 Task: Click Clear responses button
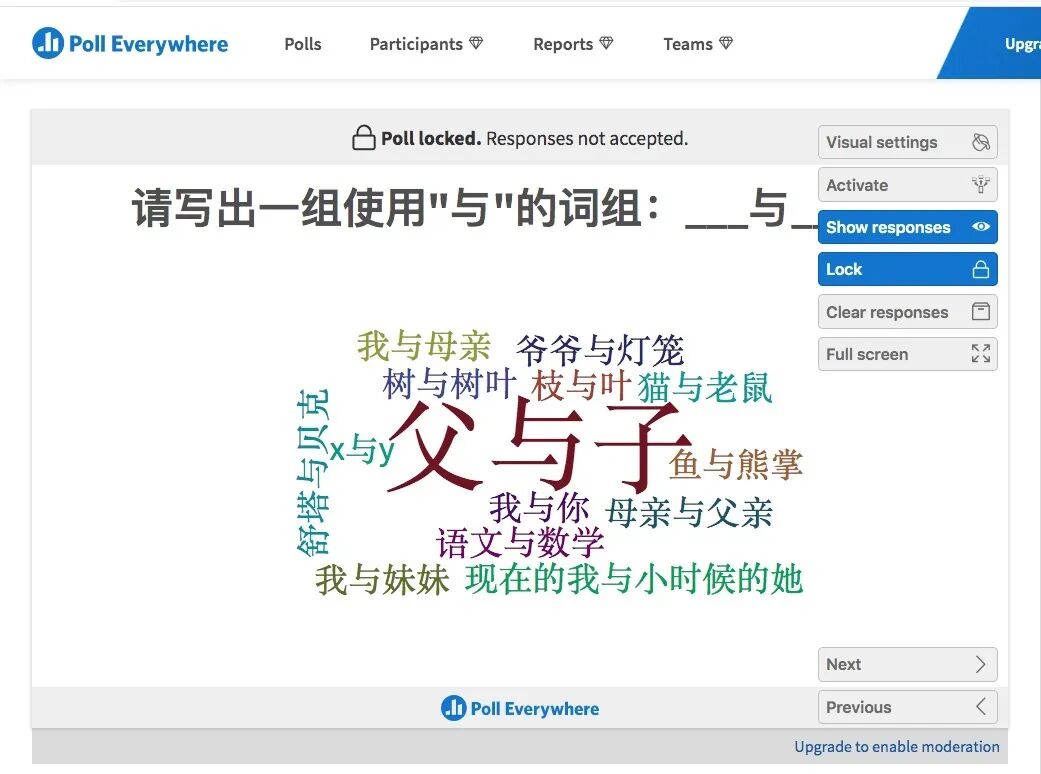[908, 312]
